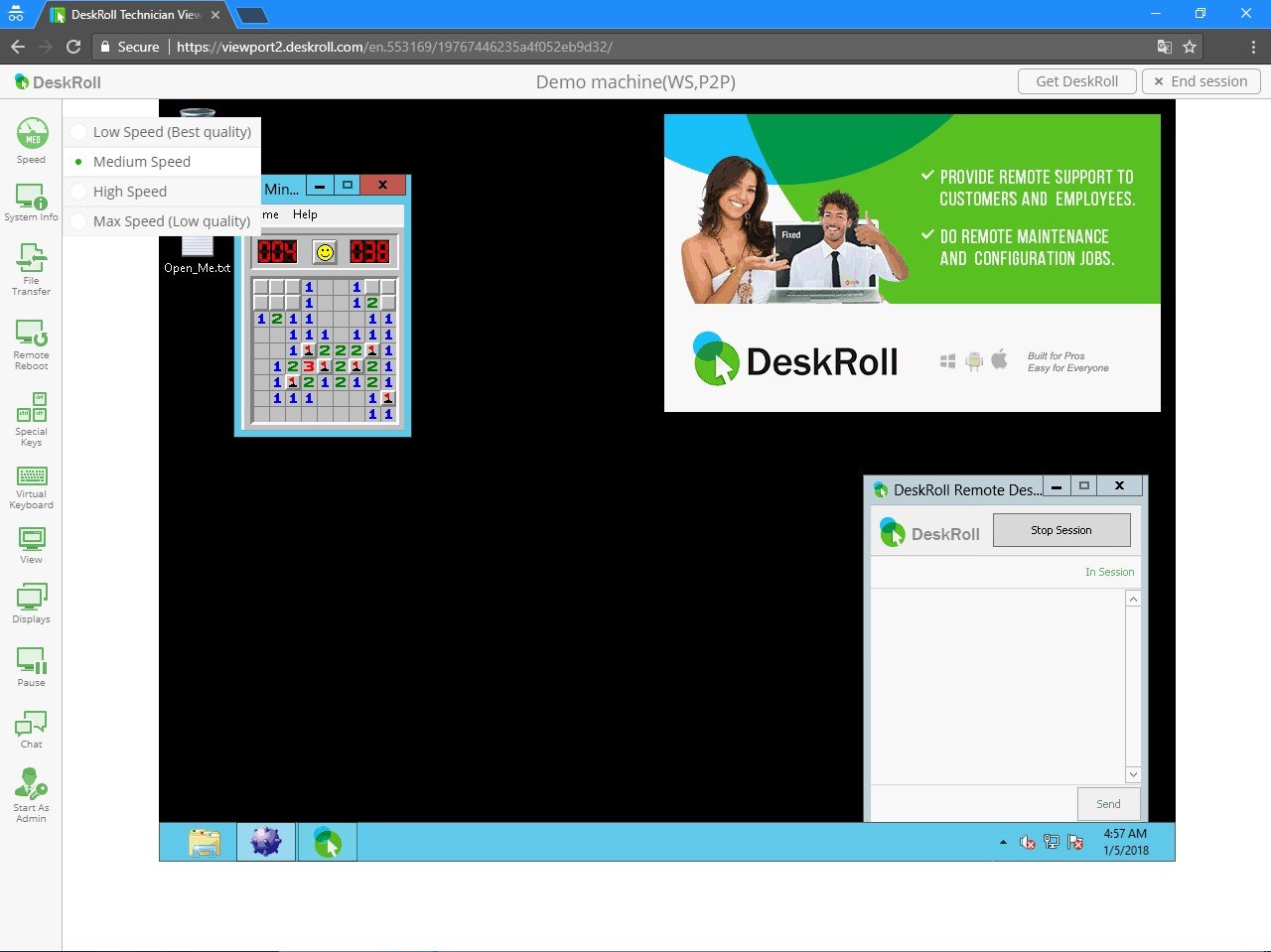
Task: Click the Start As Admin icon
Action: (31, 795)
